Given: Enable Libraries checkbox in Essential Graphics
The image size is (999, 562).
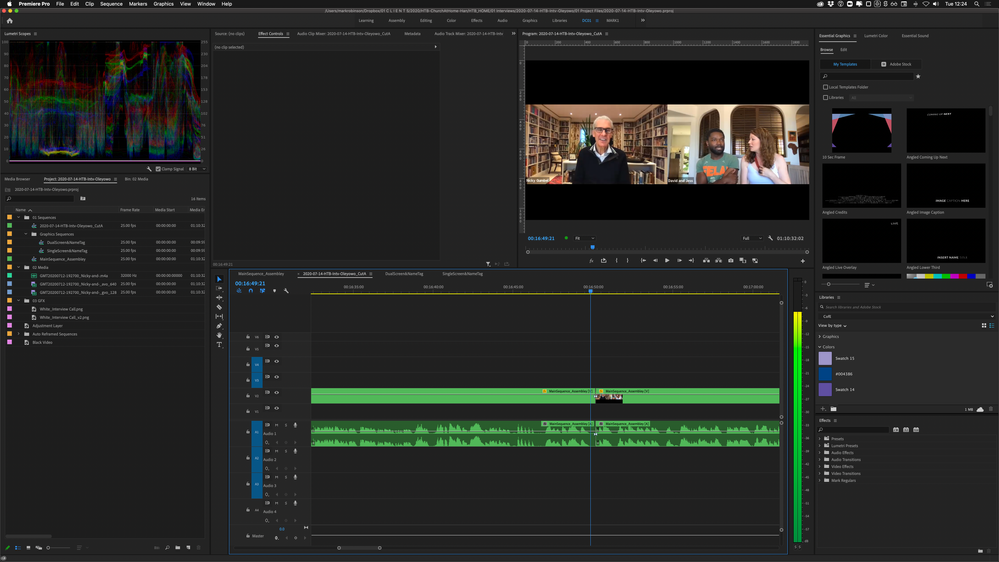Looking at the screenshot, I should click(826, 97).
